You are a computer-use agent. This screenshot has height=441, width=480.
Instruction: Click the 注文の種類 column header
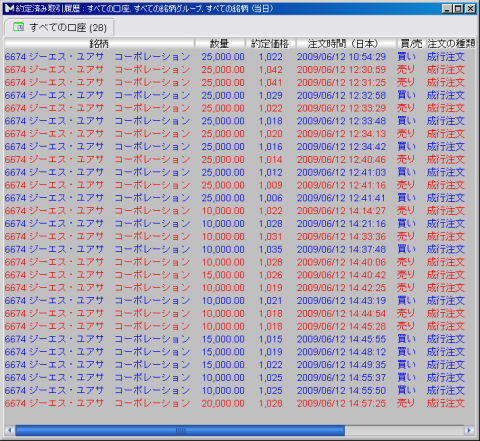[451, 44]
